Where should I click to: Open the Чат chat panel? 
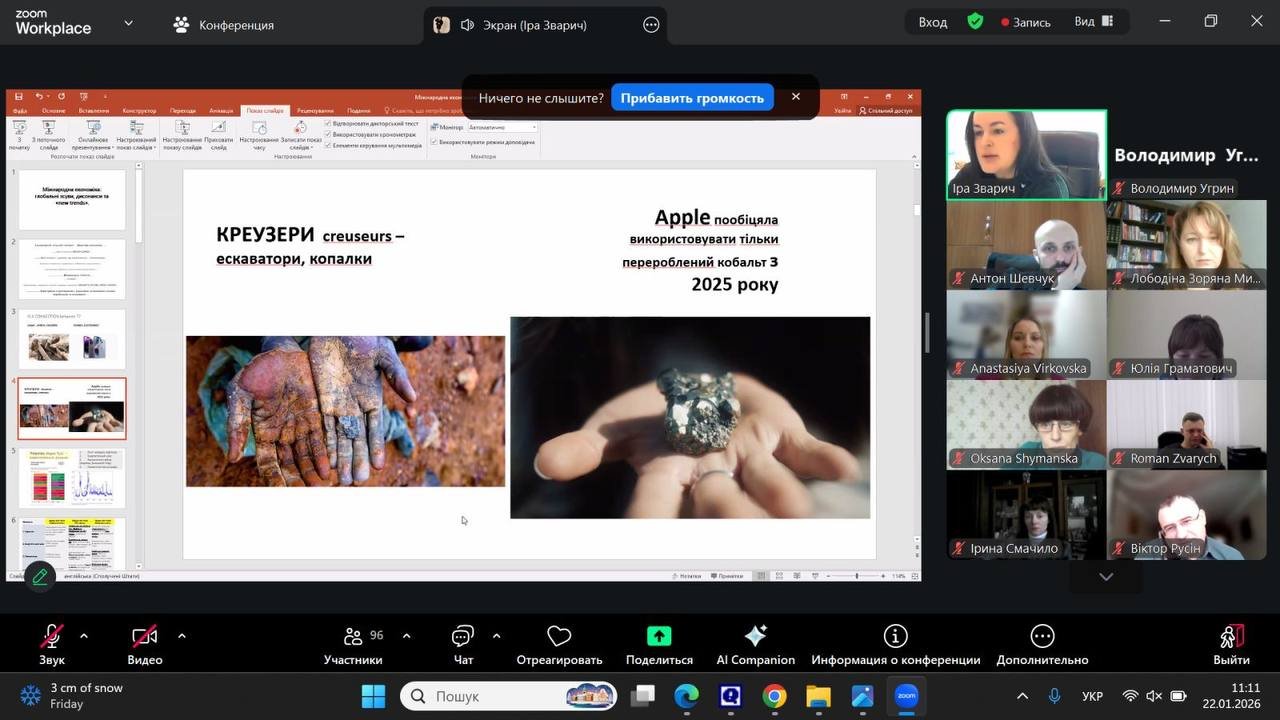[x=463, y=637]
